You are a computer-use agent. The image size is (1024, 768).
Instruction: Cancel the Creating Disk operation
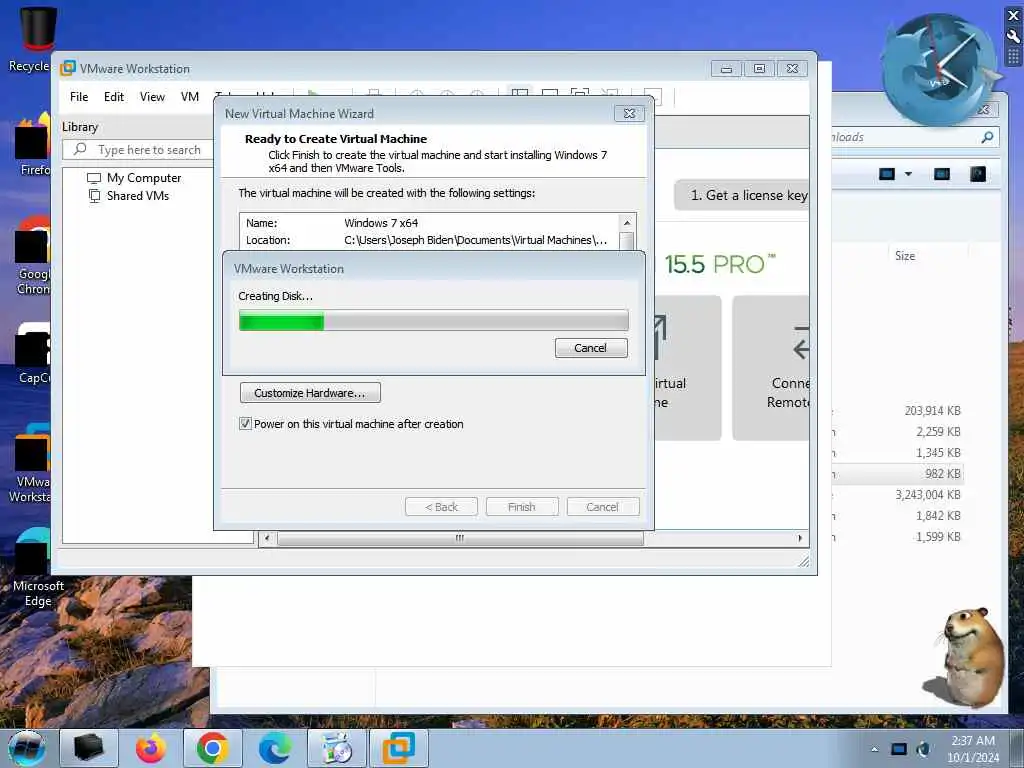(x=591, y=348)
